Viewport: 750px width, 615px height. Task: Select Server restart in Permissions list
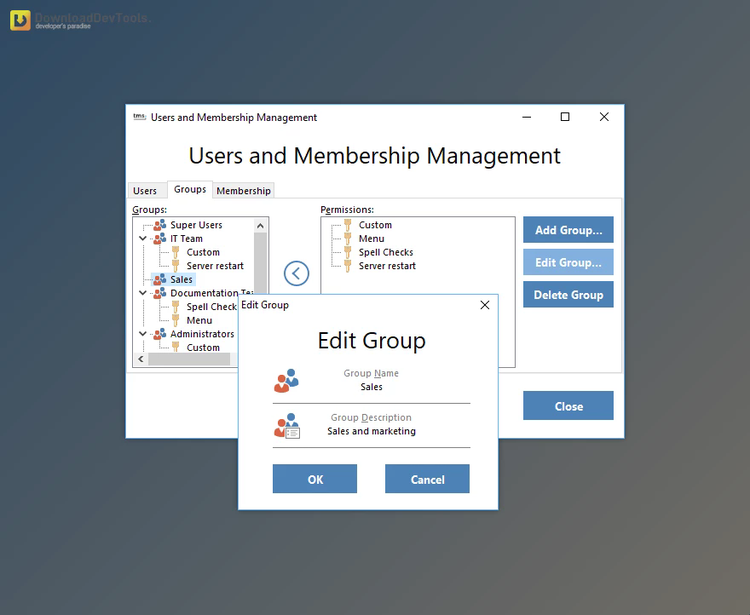click(387, 265)
